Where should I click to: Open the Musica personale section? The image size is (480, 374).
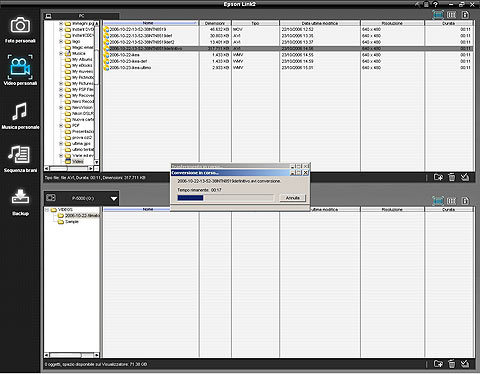pyautogui.click(x=20, y=116)
